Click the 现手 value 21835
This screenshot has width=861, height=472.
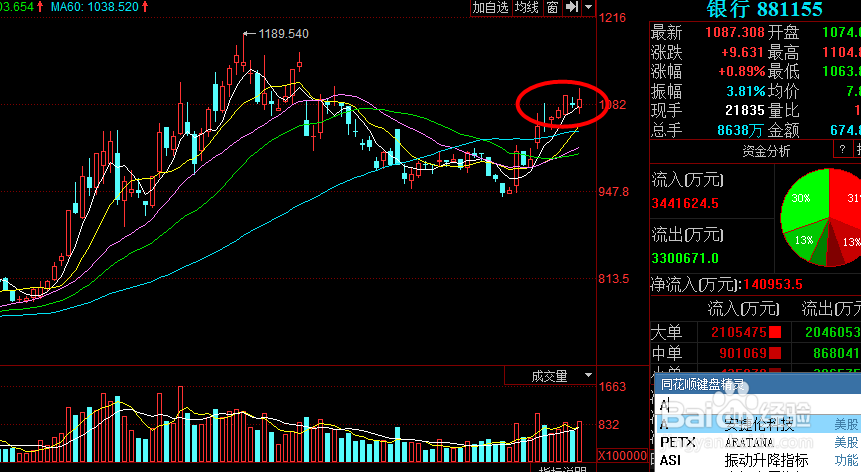pos(745,110)
